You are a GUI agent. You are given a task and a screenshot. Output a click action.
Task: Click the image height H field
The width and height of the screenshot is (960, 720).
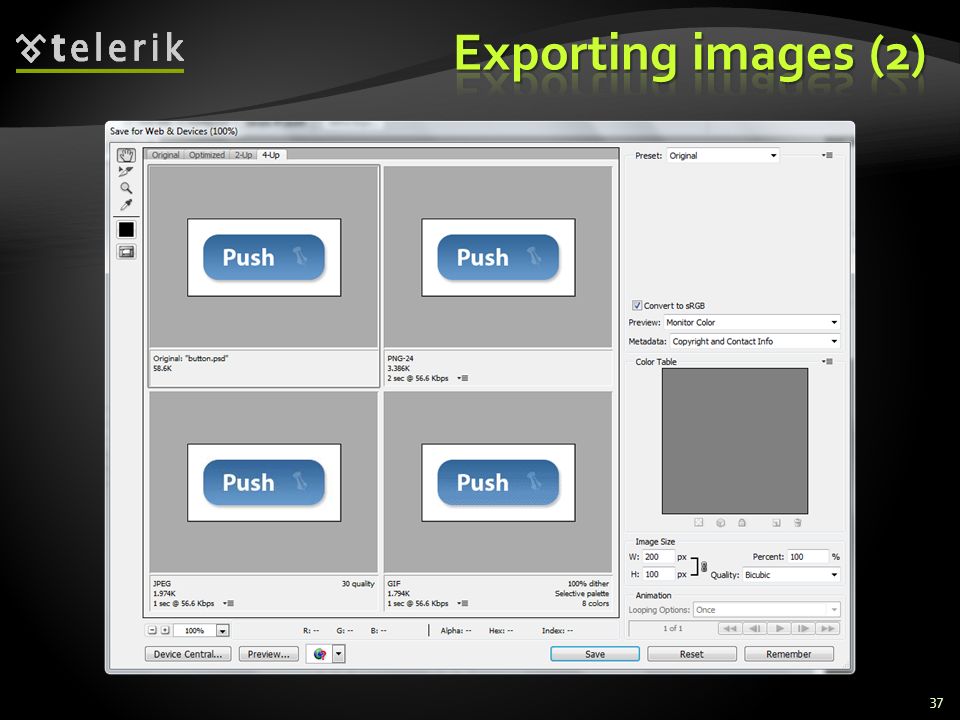659,574
